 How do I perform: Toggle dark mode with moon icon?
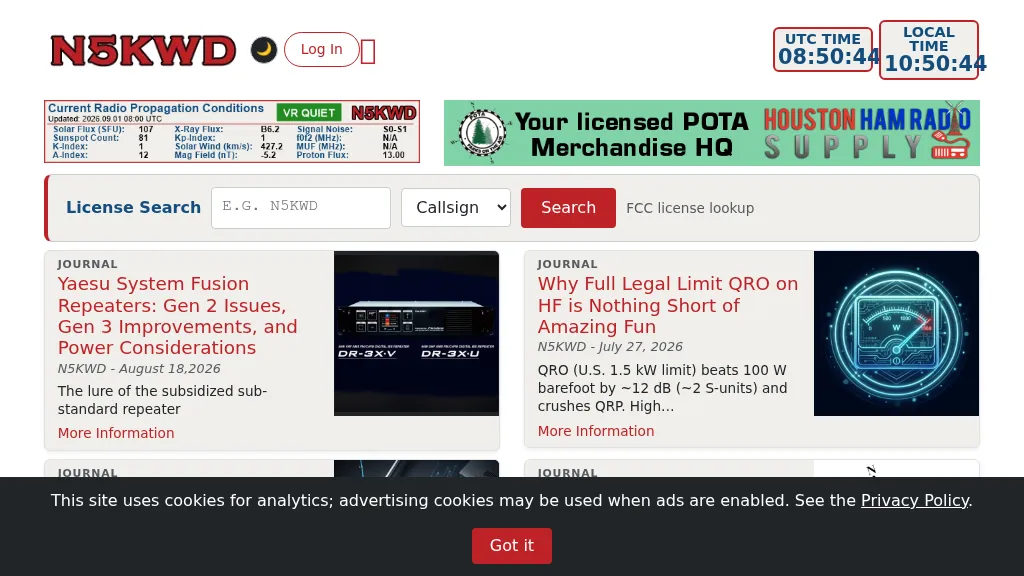pos(264,50)
